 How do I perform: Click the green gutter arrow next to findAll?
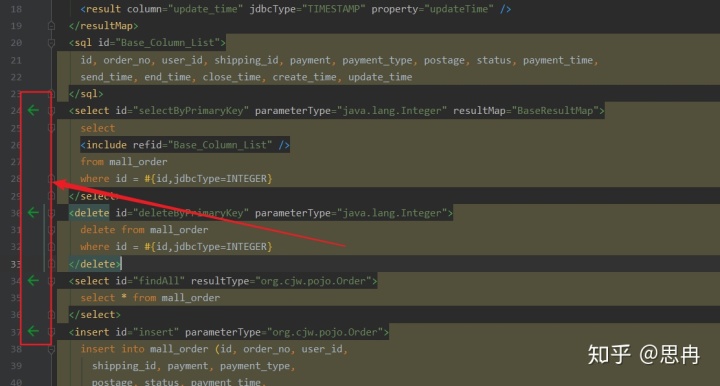(x=33, y=280)
